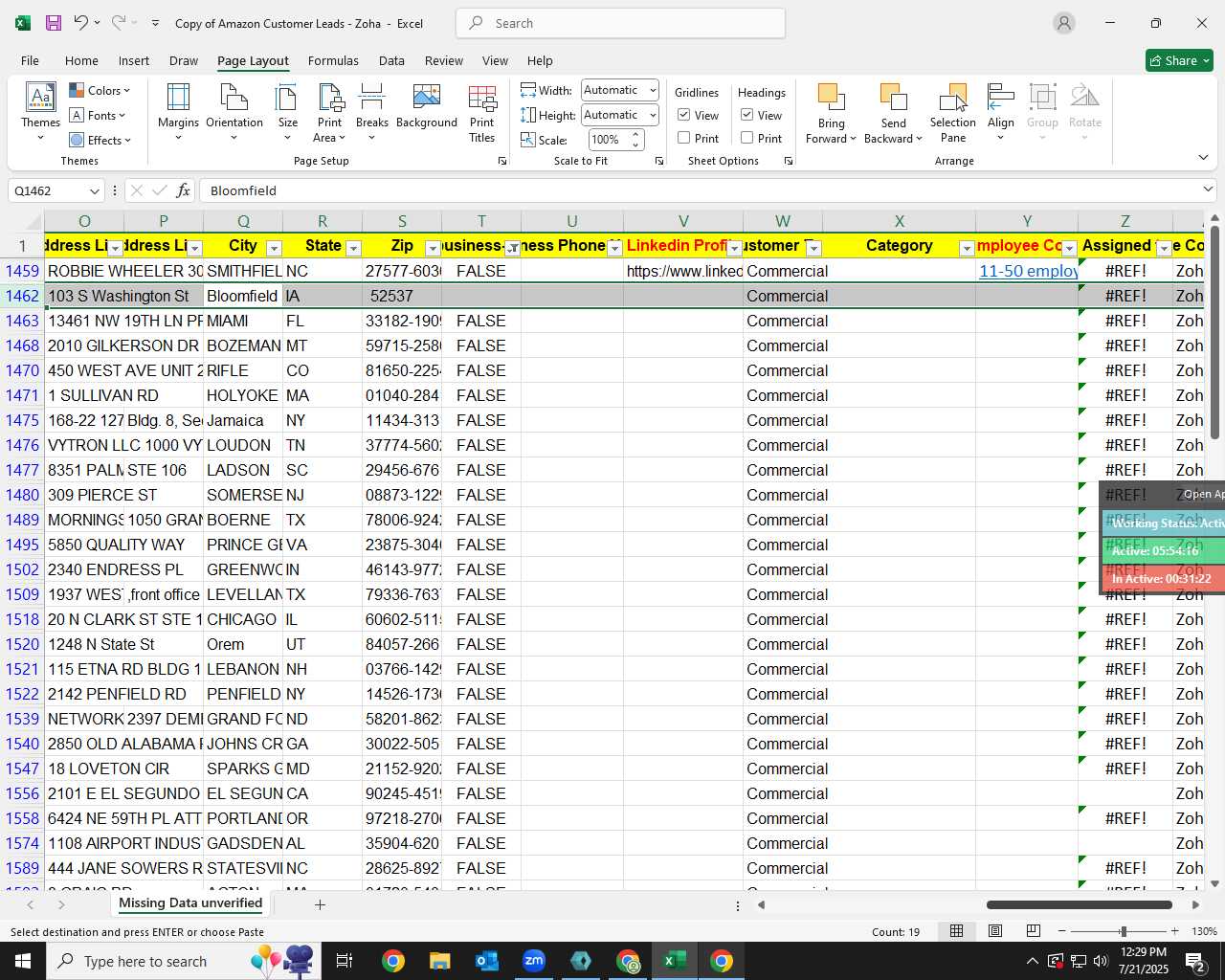This screenshot has width=1225, height=980.
Task: Click the Insert Function fx icon
Action: coord(183,190)
